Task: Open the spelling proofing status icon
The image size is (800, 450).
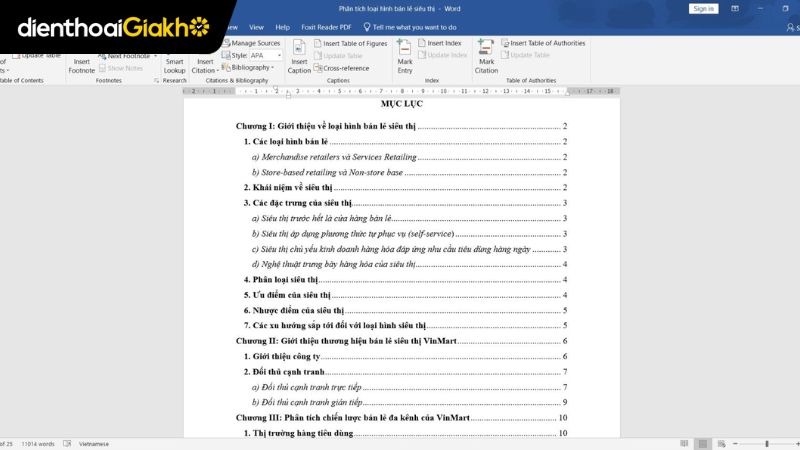Action: [x=67, y=443]
